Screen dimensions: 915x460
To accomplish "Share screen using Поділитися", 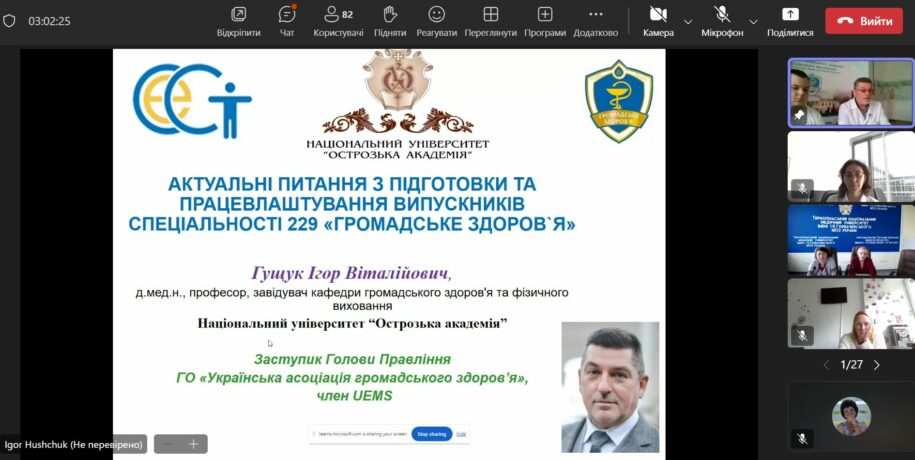I will (x=790, y=20).
